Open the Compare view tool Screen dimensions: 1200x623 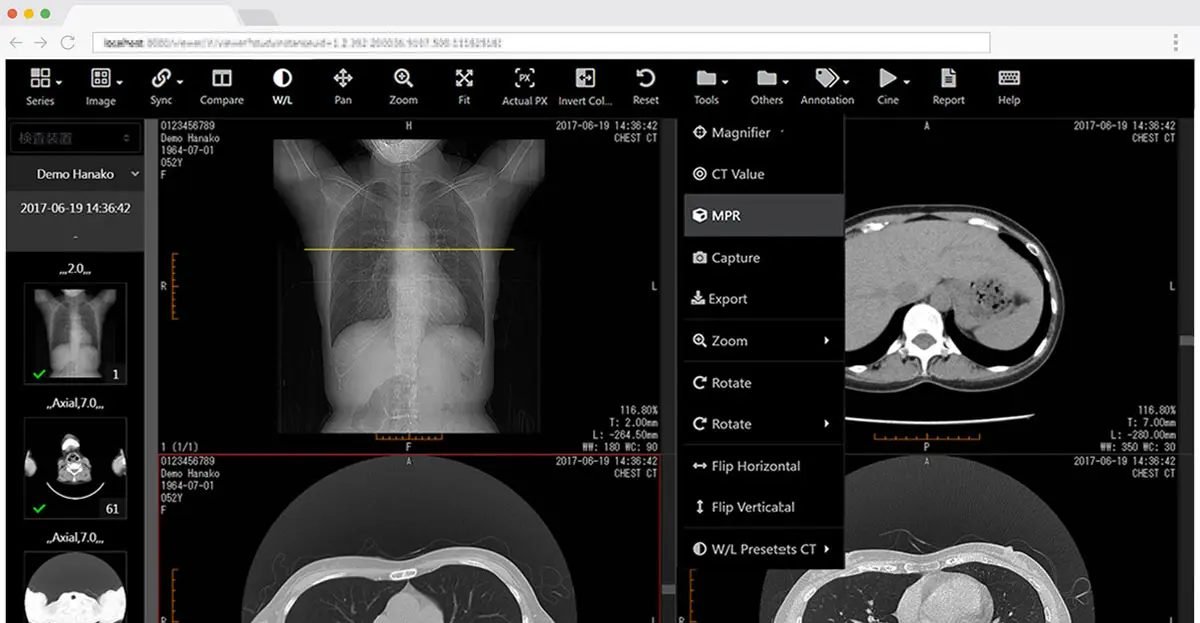pyautogui.click(x=222, y=86)
